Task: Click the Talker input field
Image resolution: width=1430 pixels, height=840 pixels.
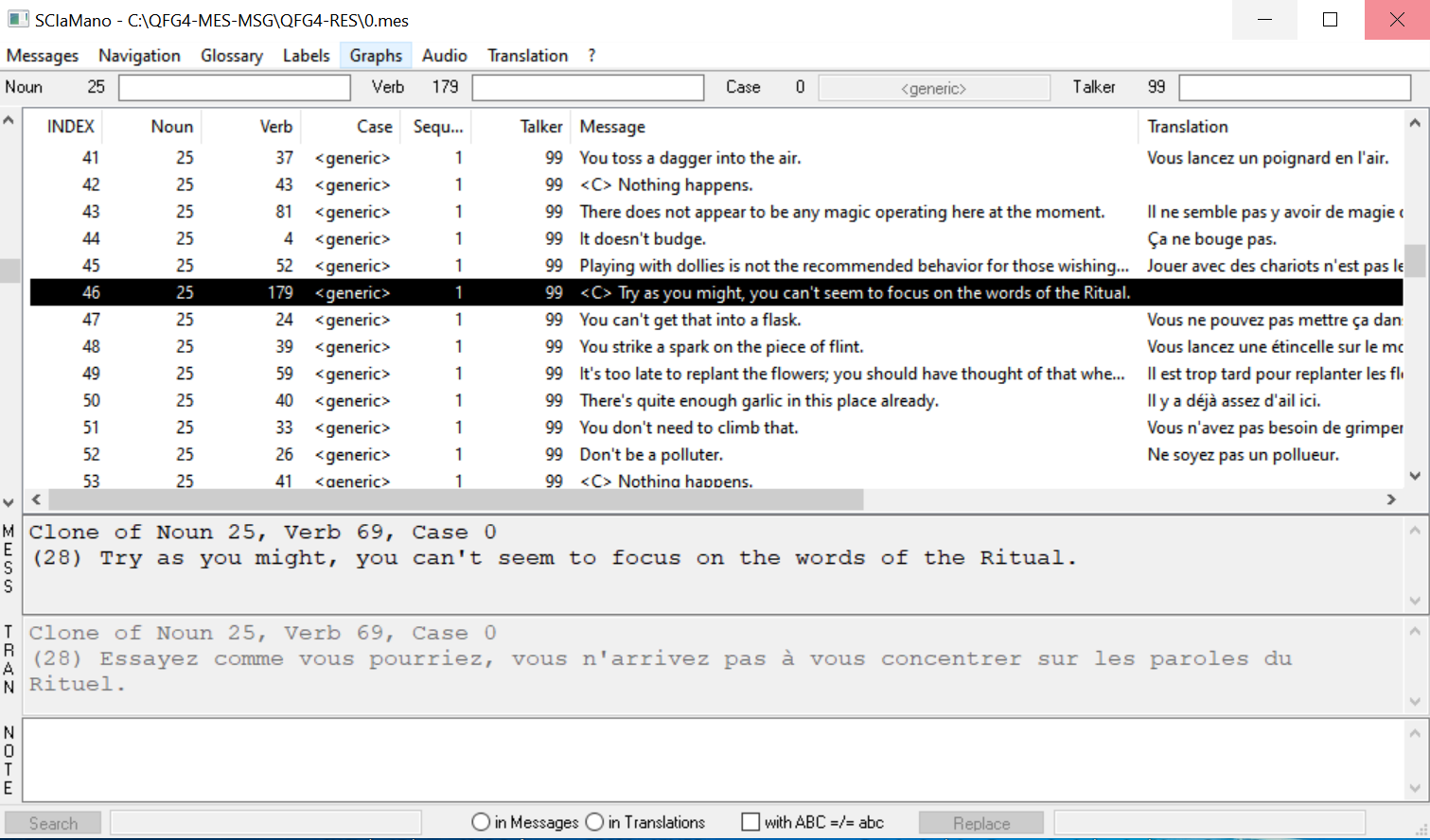Action: coord(1295,87)
